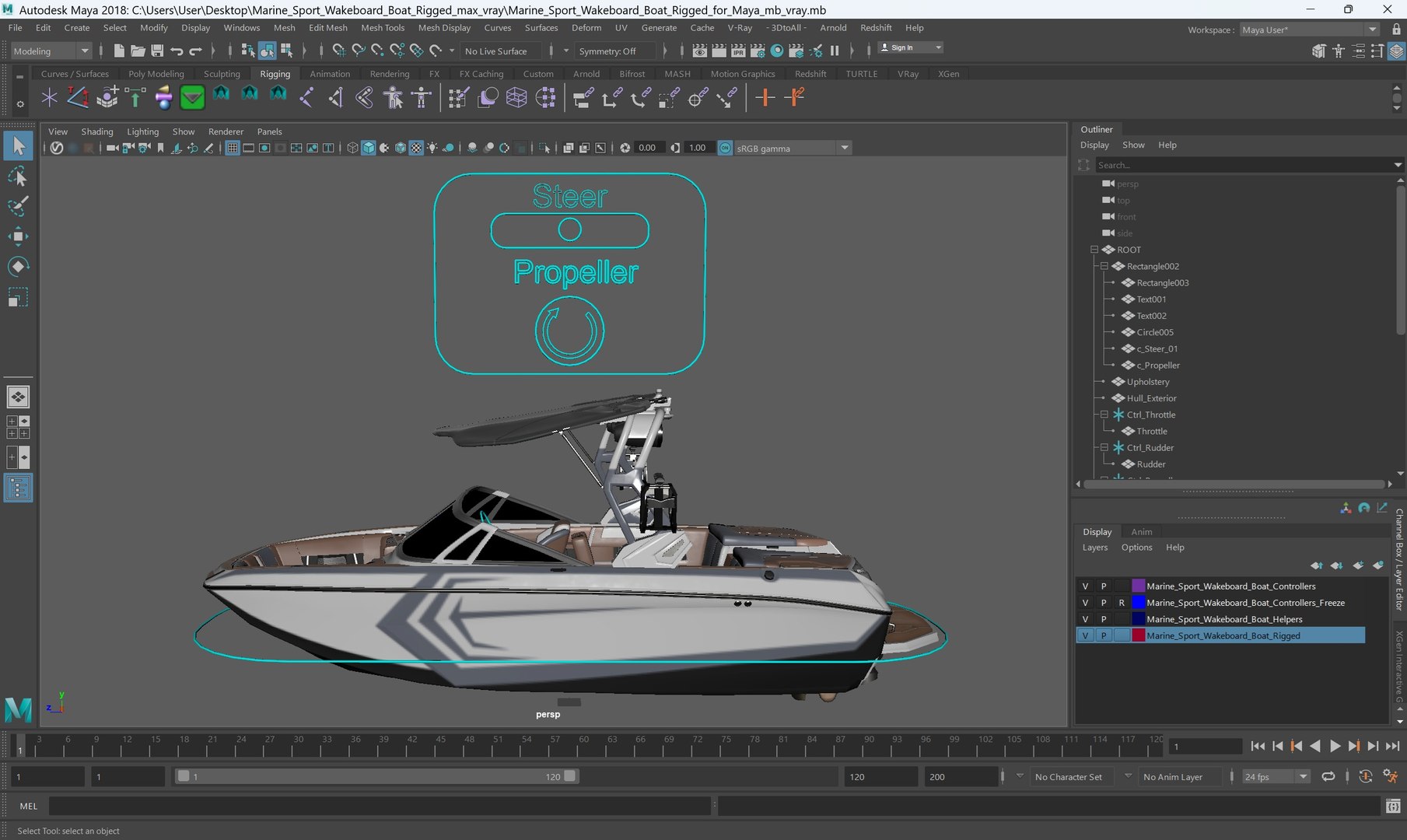
Task: Toggle playback looping icon
Action: pos(1328,776)
